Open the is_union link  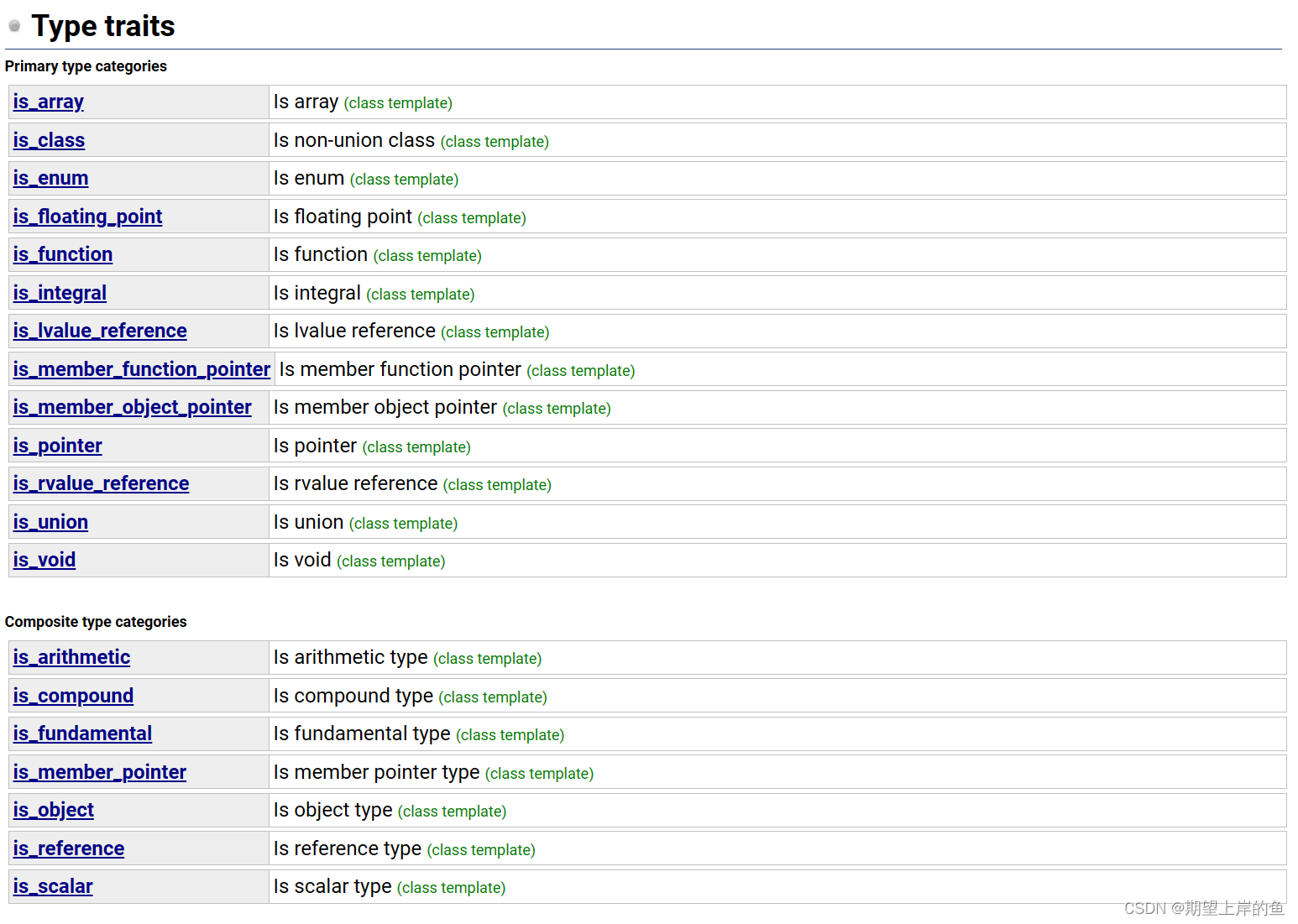[x=50, y=522]
